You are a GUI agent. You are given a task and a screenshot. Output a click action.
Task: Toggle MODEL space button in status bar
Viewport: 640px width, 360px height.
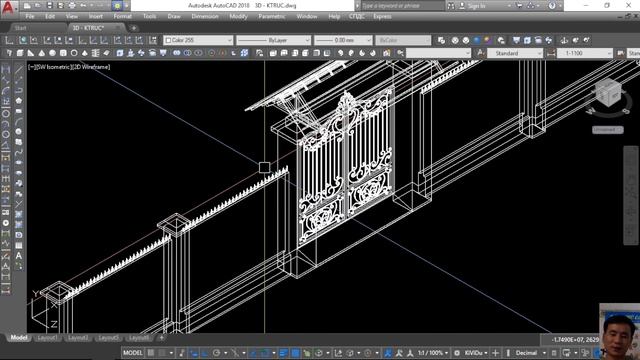[133, 353]
